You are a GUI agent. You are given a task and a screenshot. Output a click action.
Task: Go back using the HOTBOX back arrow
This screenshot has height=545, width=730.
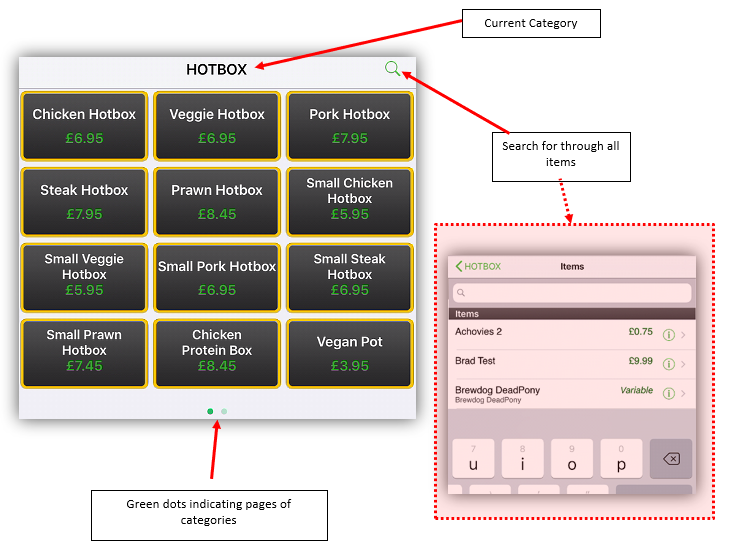(477, 267)
